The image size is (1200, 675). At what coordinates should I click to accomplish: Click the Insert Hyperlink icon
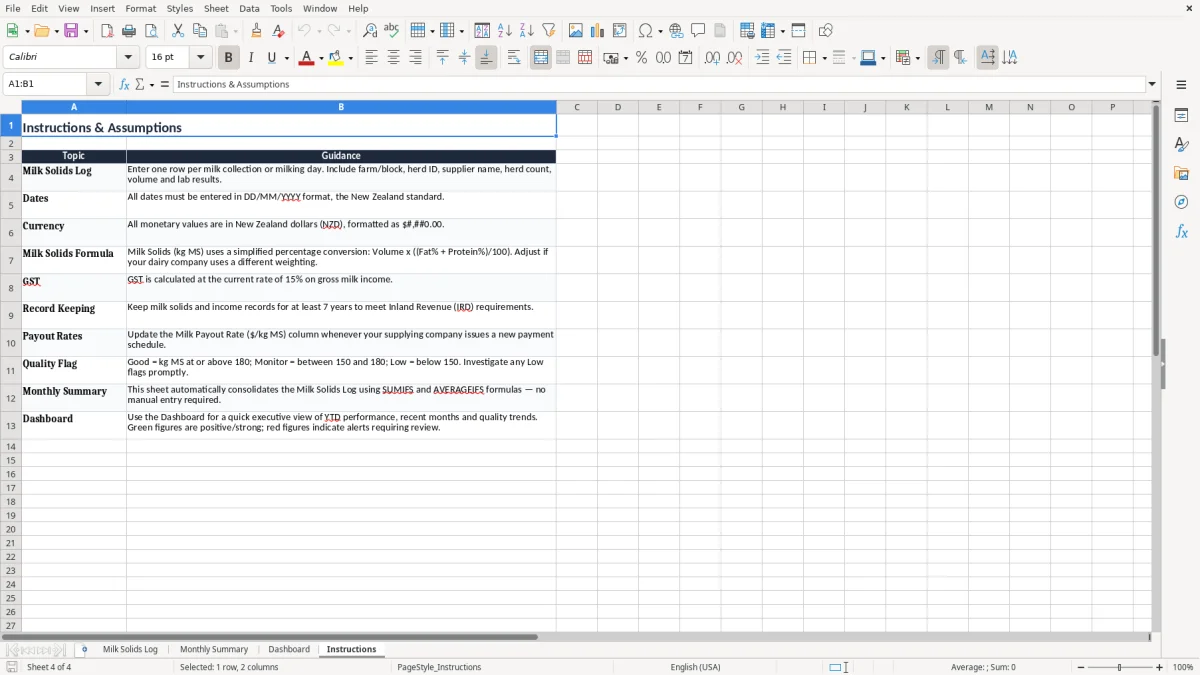click(x=676, y=31)
